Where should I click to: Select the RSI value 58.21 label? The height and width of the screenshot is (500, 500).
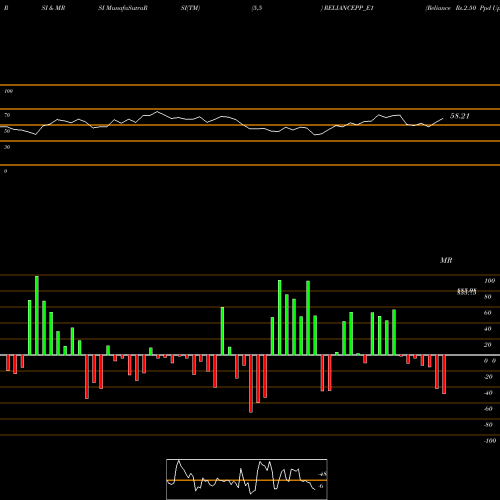(460, 116)
